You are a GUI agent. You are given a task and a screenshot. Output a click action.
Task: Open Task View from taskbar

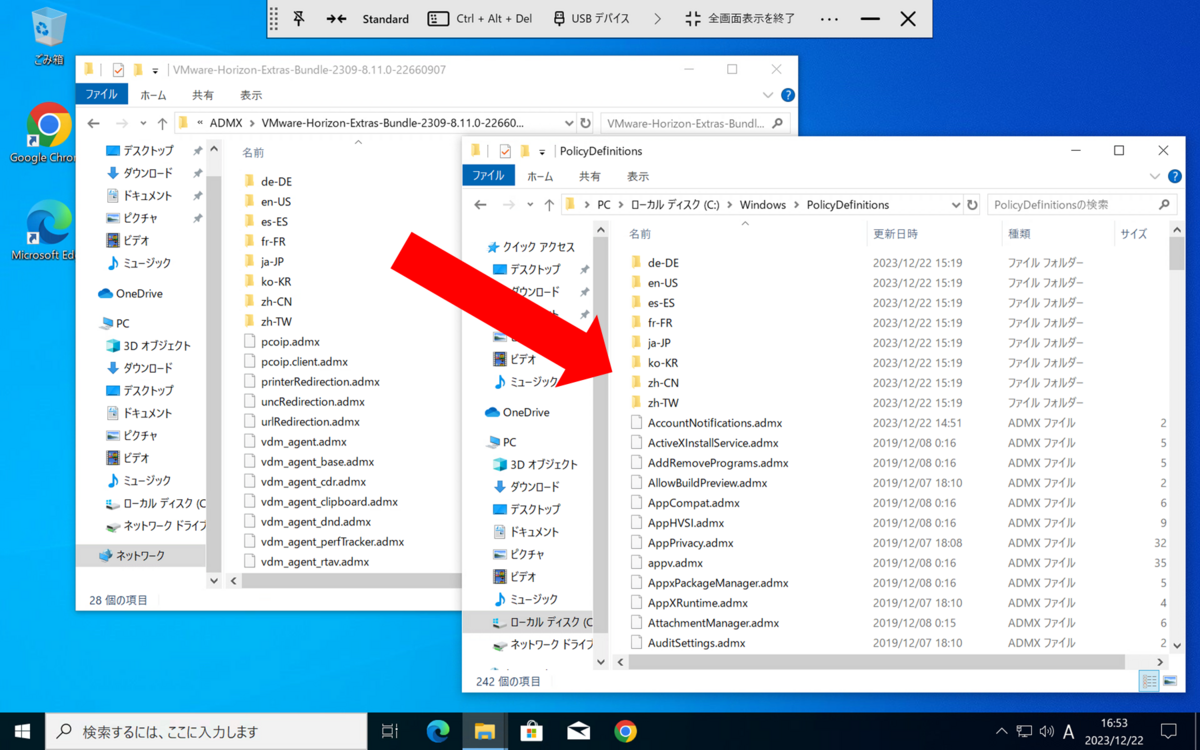click(390, 731)
